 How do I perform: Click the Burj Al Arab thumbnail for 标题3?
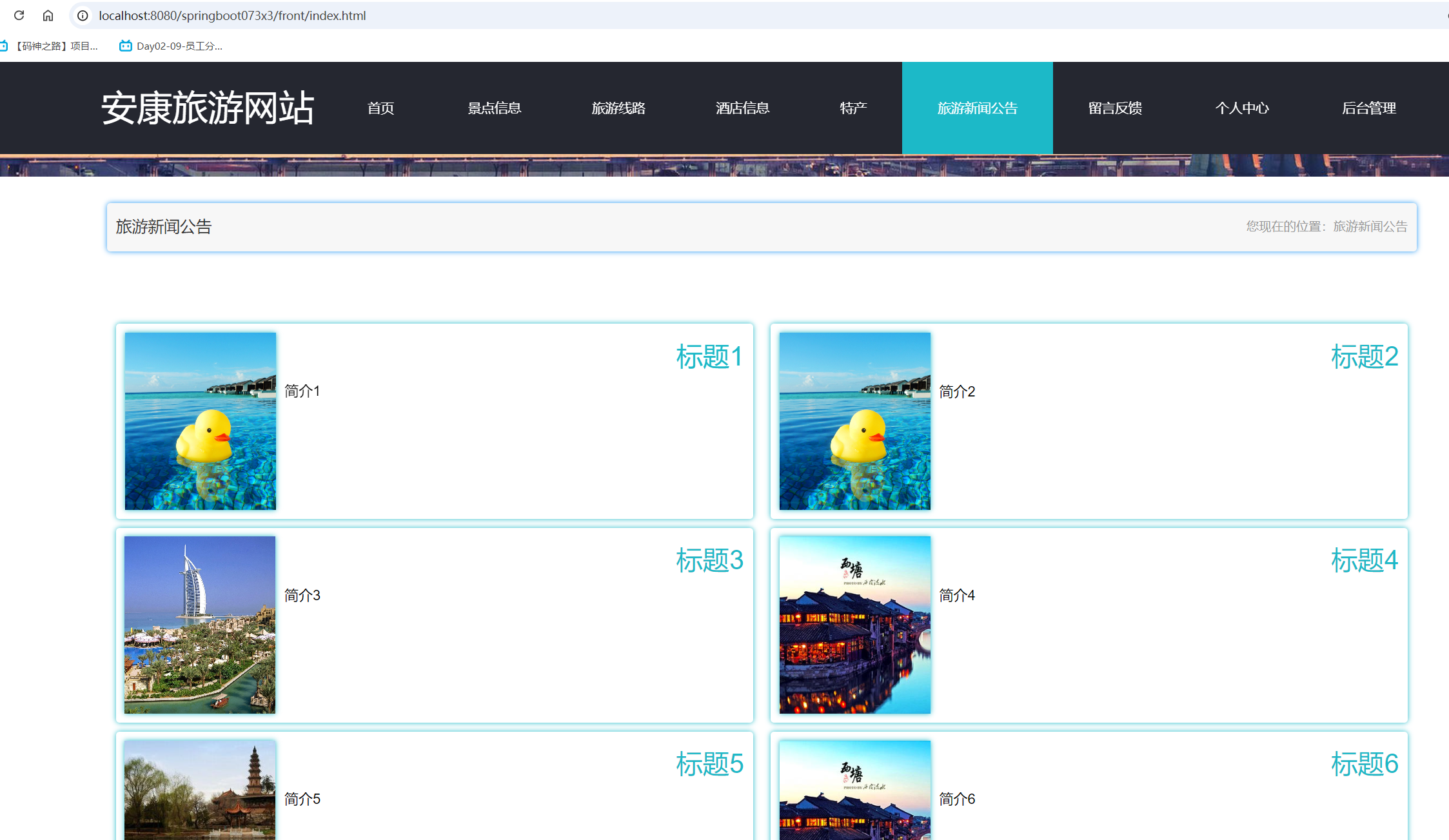click(199, 625)
